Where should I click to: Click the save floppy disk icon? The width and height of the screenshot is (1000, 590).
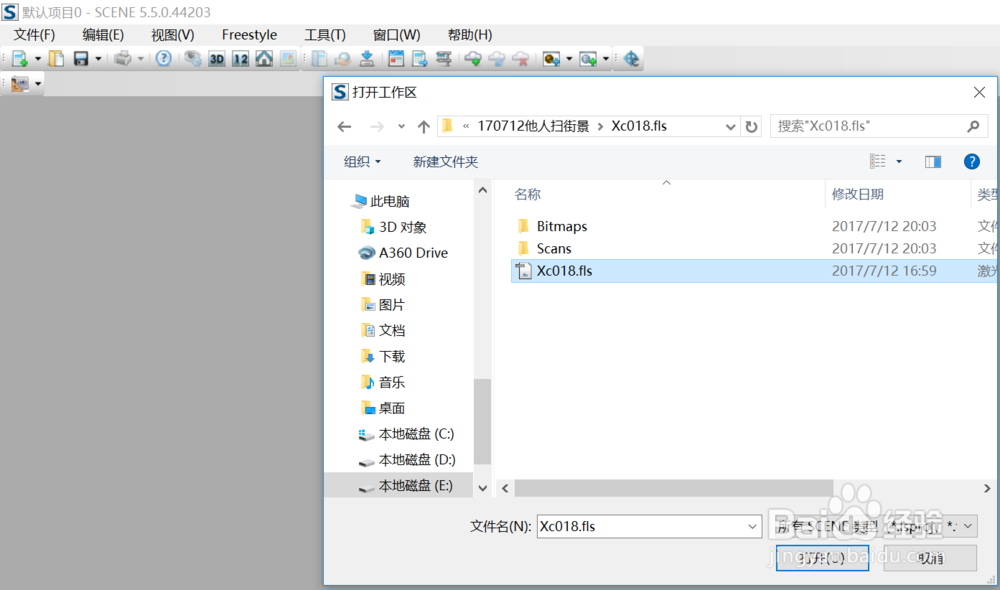[80, 59]
